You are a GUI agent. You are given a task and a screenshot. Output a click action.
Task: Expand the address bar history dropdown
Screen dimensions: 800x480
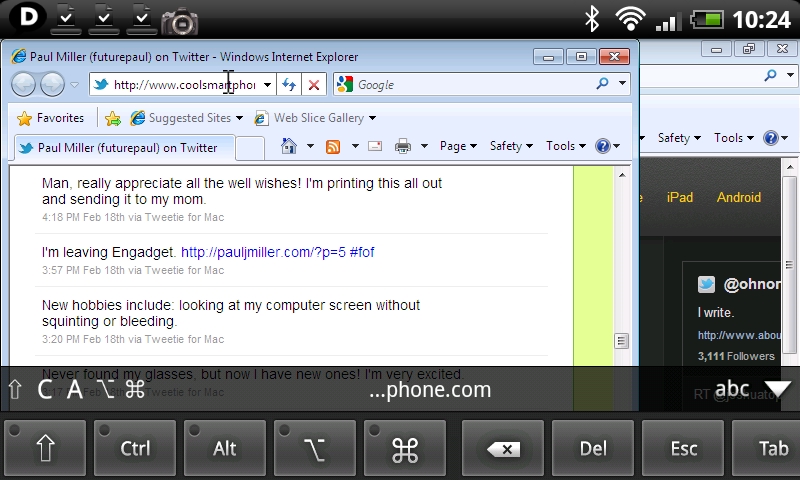point(267,85)
